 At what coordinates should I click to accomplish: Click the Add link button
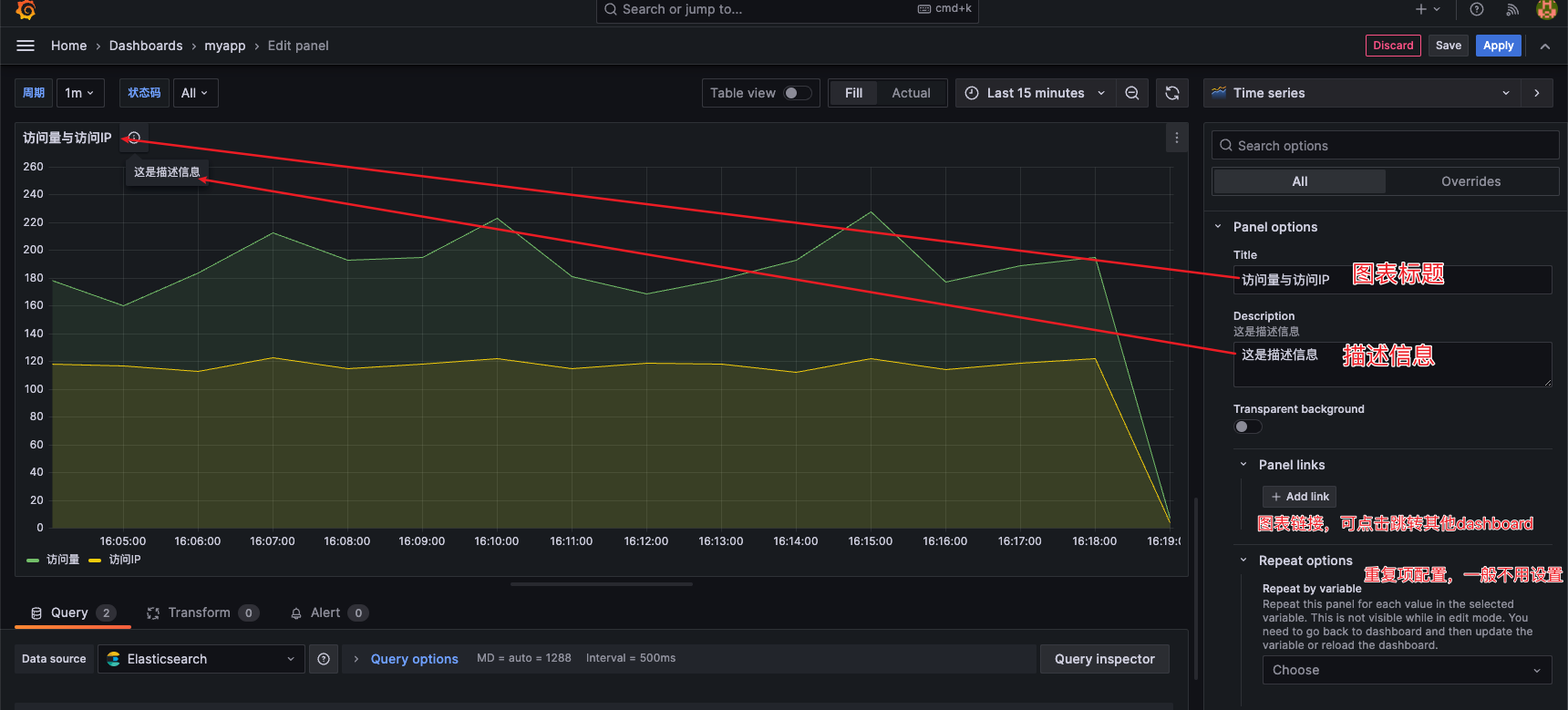tap(1299, 497)
